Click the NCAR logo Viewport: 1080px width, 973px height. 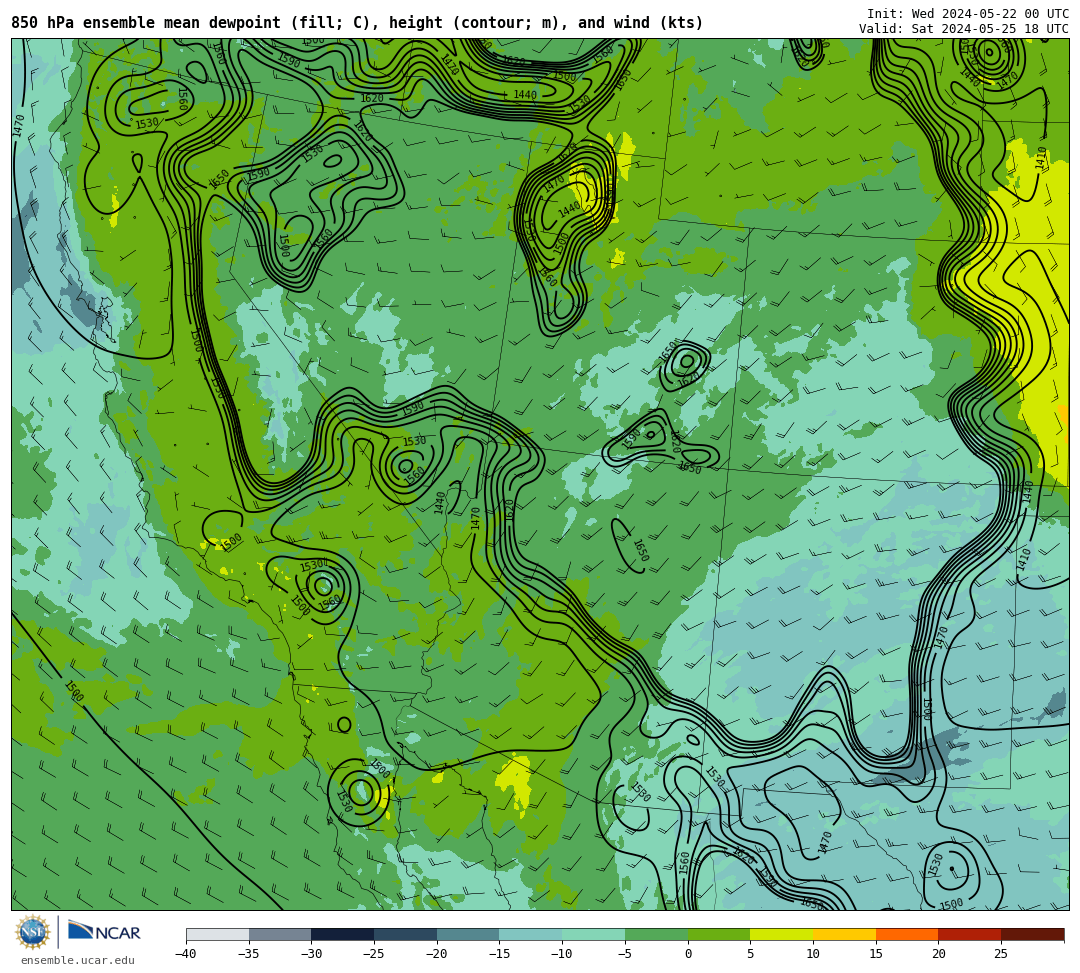(x=105, y=932)
